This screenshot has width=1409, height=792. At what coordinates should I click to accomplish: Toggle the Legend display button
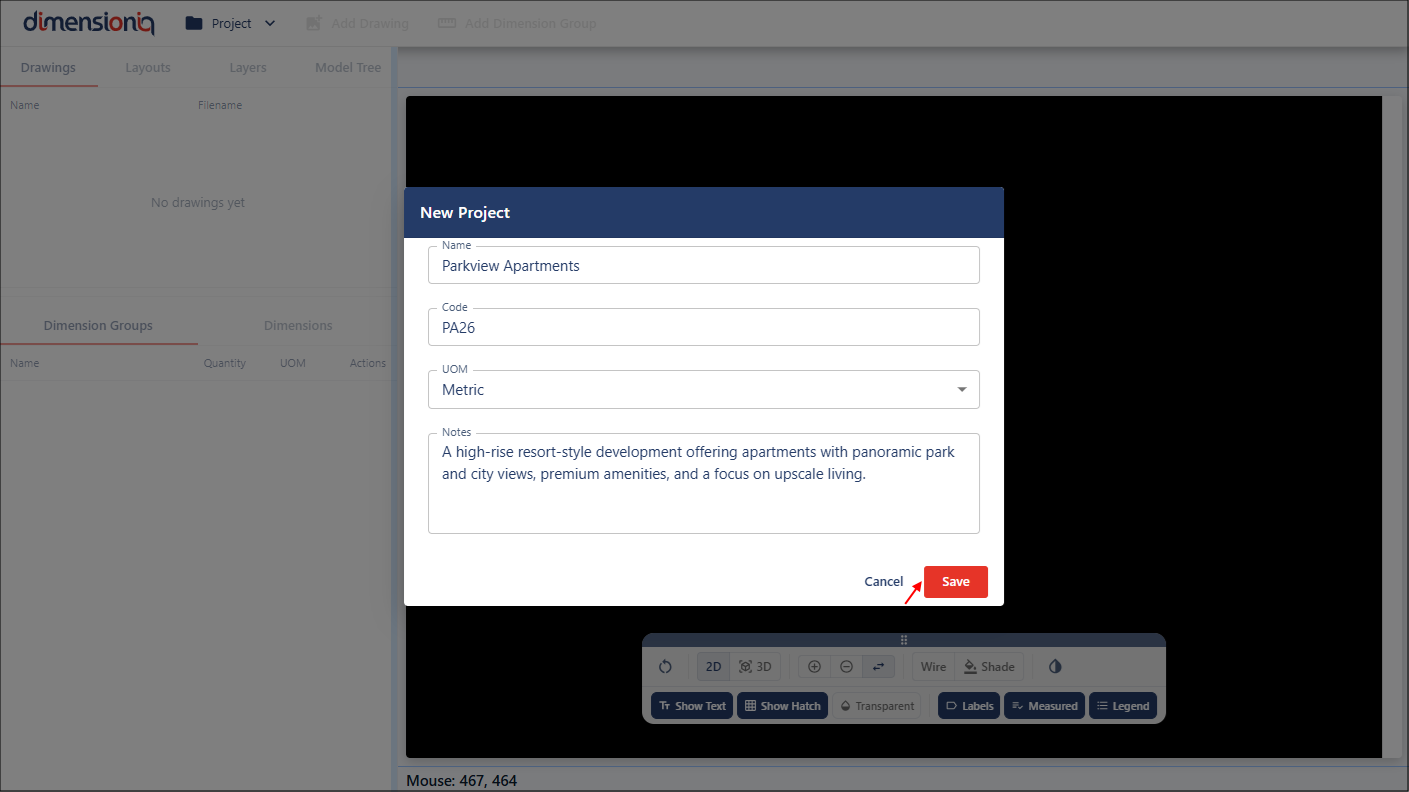[1122, 706]
